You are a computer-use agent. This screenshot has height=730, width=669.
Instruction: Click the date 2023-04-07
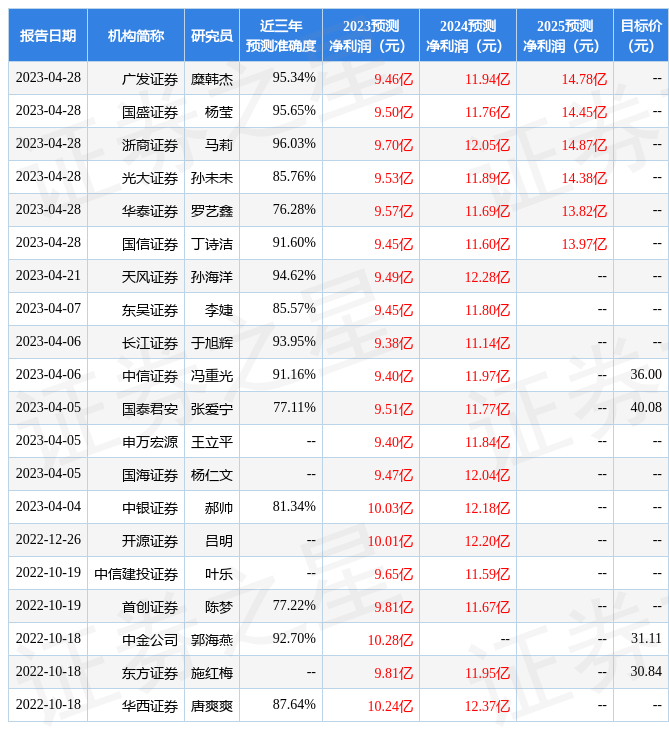(48, 309)
